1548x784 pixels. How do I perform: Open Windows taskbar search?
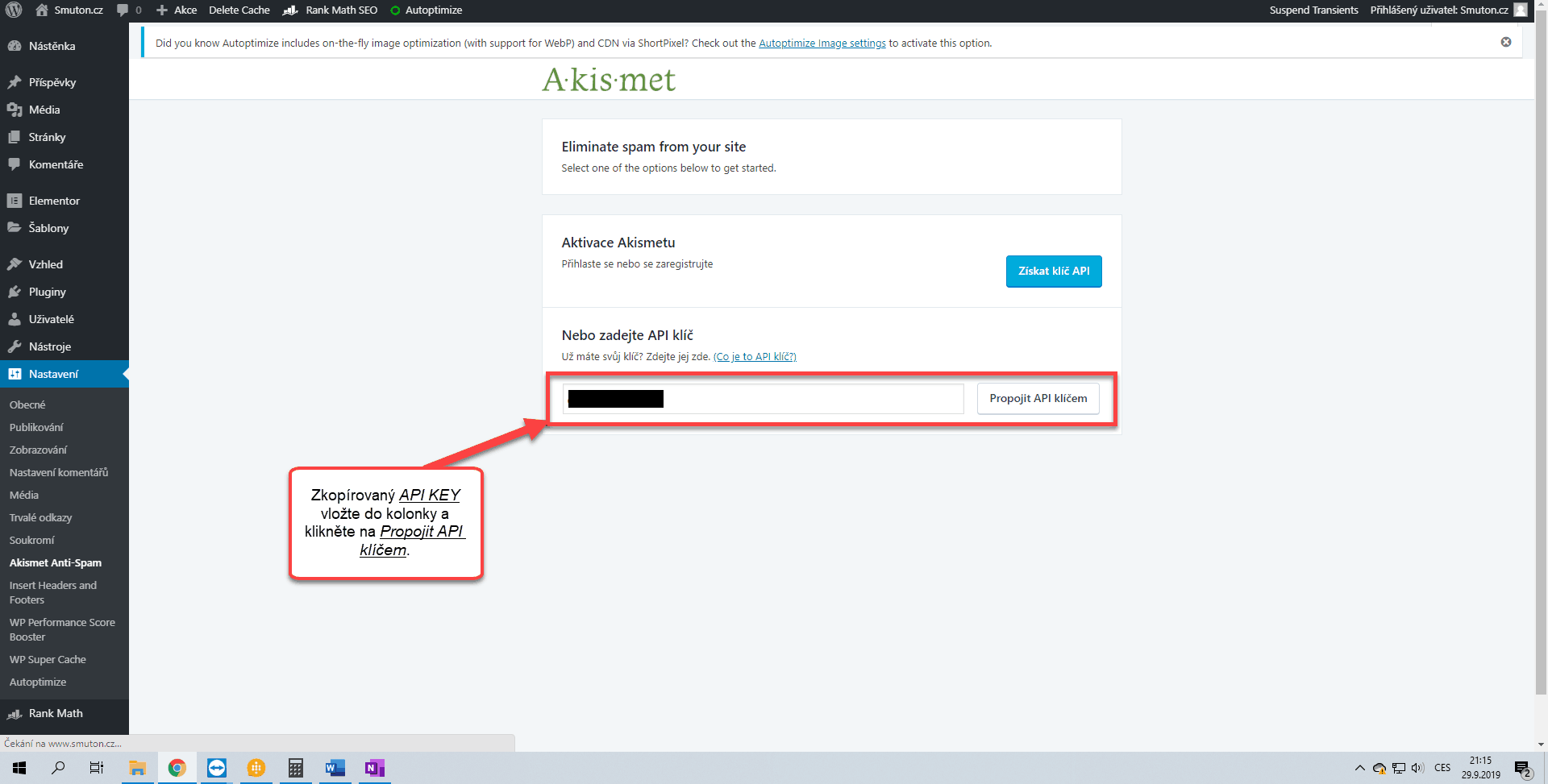pos(58,768)
